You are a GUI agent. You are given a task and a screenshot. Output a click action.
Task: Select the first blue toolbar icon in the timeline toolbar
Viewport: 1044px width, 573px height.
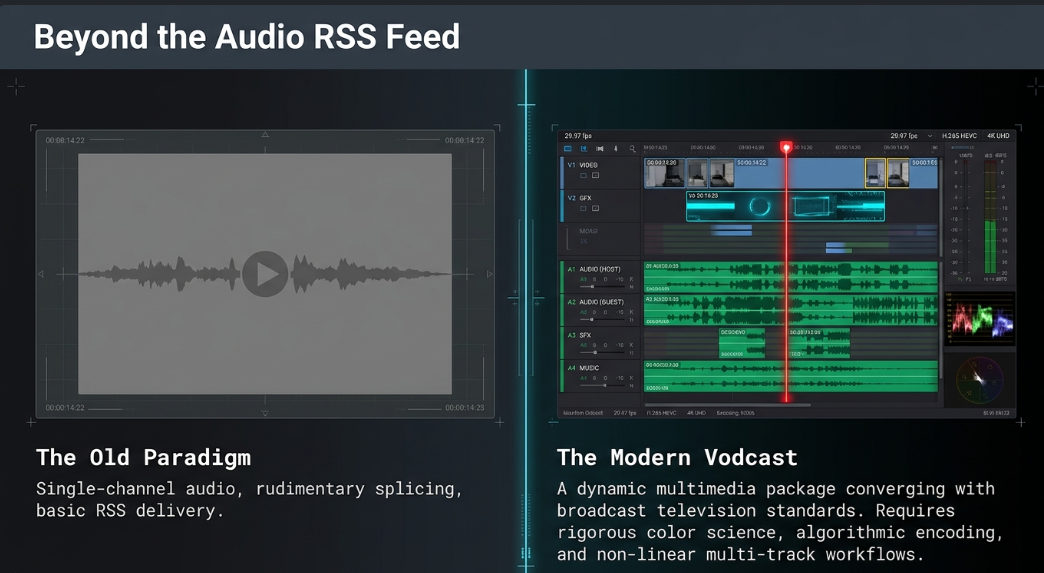pos(568,148)
